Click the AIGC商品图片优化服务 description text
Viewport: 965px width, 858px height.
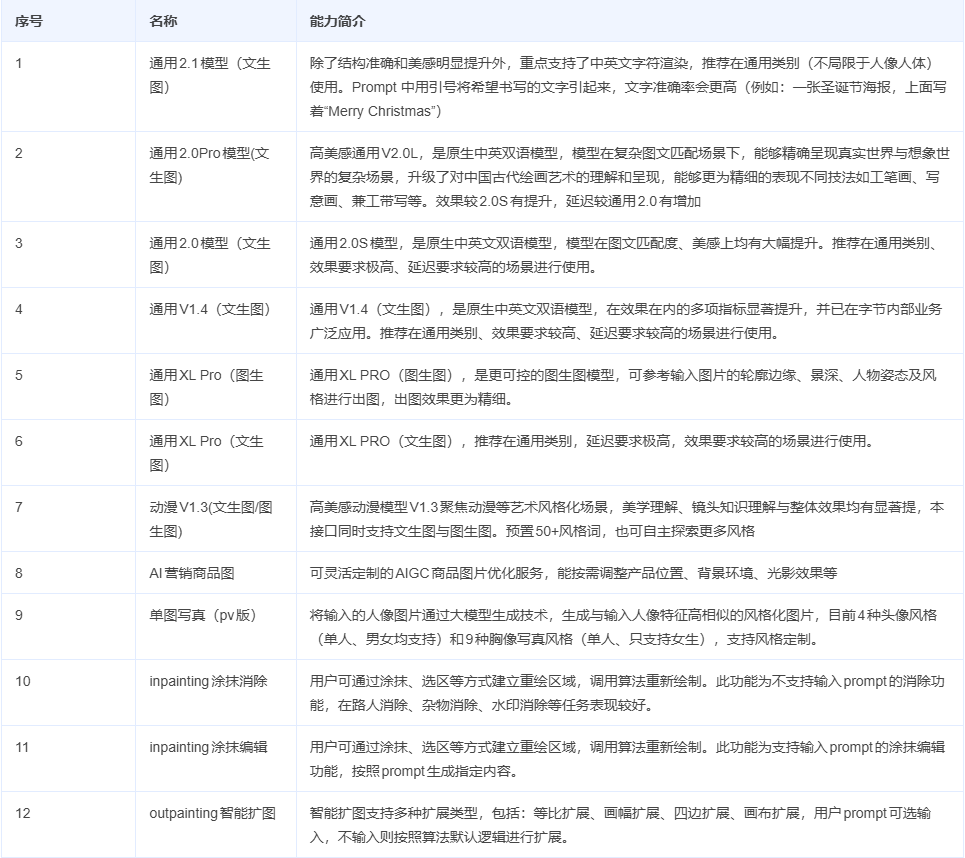click(x=574, y=573)
